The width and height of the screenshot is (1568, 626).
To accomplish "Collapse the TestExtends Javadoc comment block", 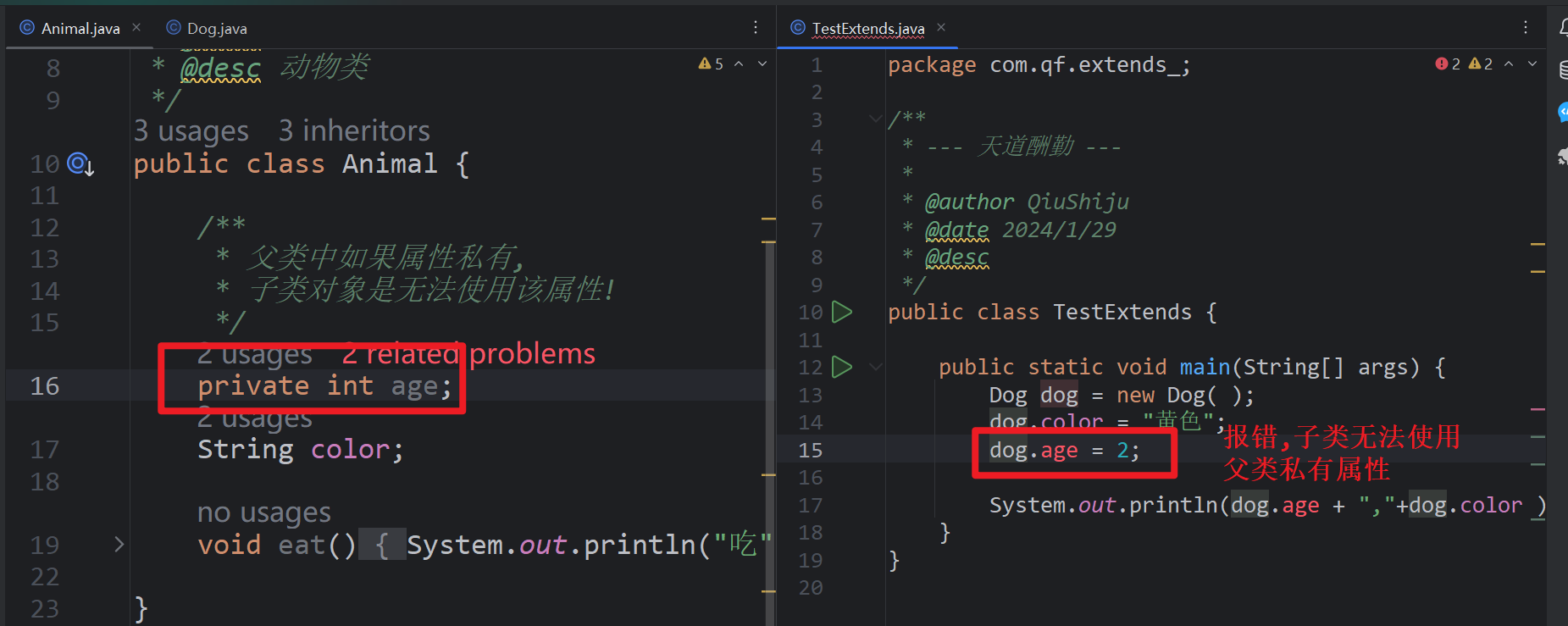I will click(x=876, y=119).
